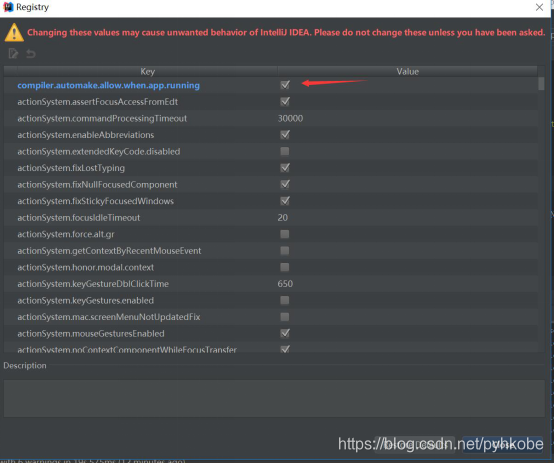The height and width of the screenshot is (463, 554).
Task: Enable actionSystem.force.alt.gr checkbox
Action: 285,234
